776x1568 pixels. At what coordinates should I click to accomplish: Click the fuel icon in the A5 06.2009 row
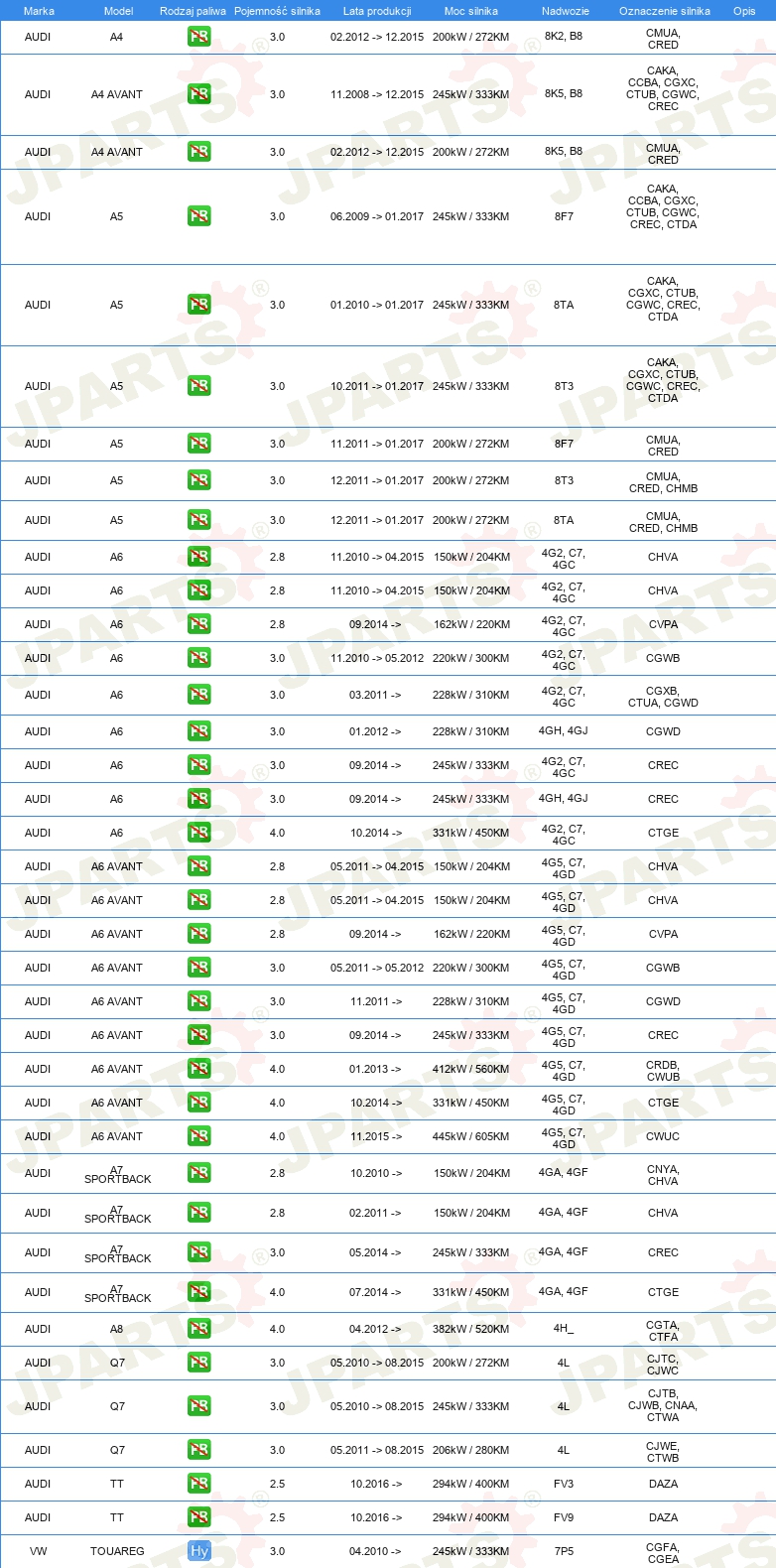[199, 216]
